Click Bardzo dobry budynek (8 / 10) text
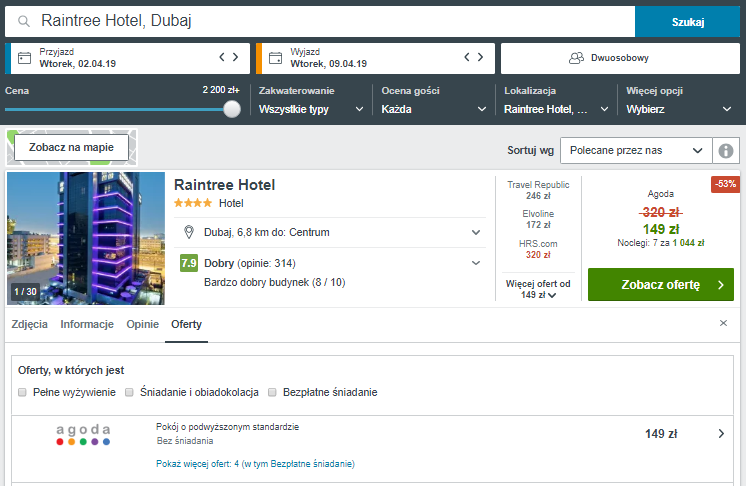Viewport: 746px width, 486px height. 275,282
